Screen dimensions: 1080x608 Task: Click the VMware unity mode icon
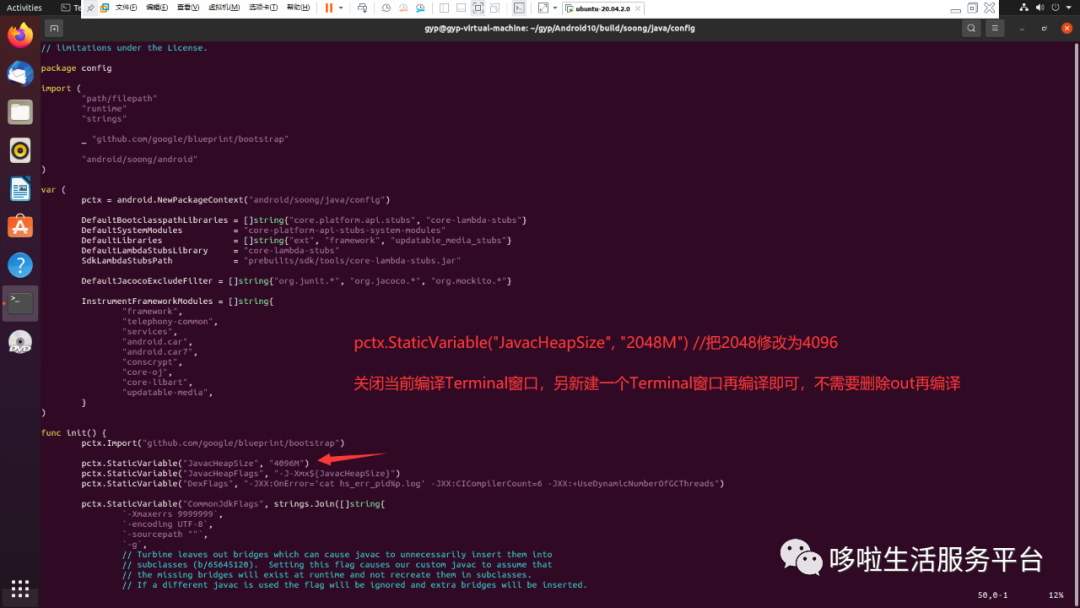pyautogui.click(x=495, y=8)
